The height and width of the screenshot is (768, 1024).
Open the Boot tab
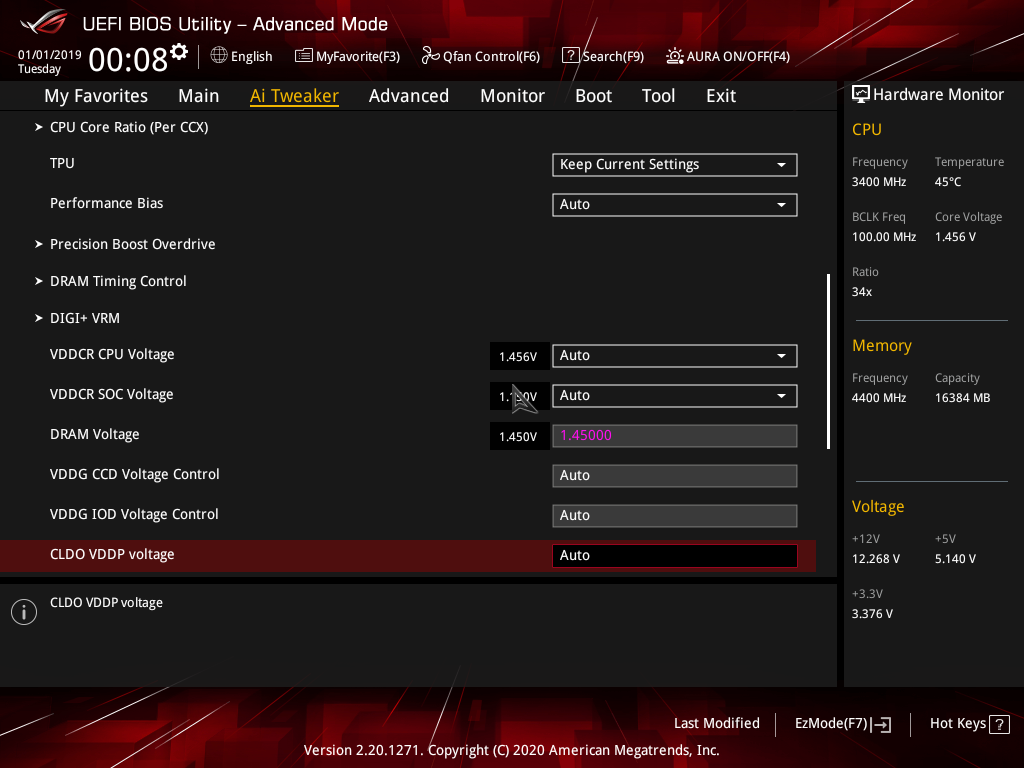(x=593, y=96)
